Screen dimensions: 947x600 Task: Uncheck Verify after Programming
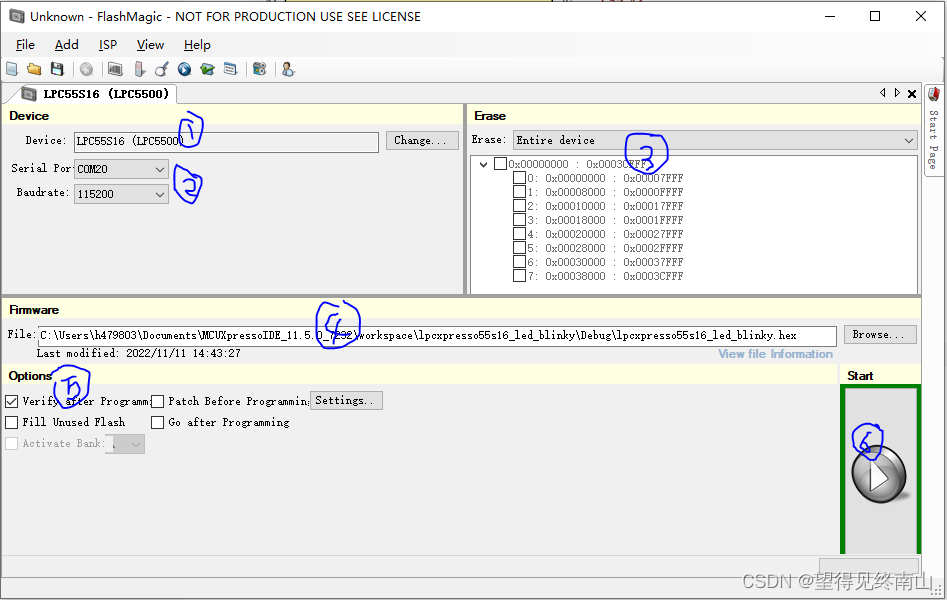click(x=10, y=400)
